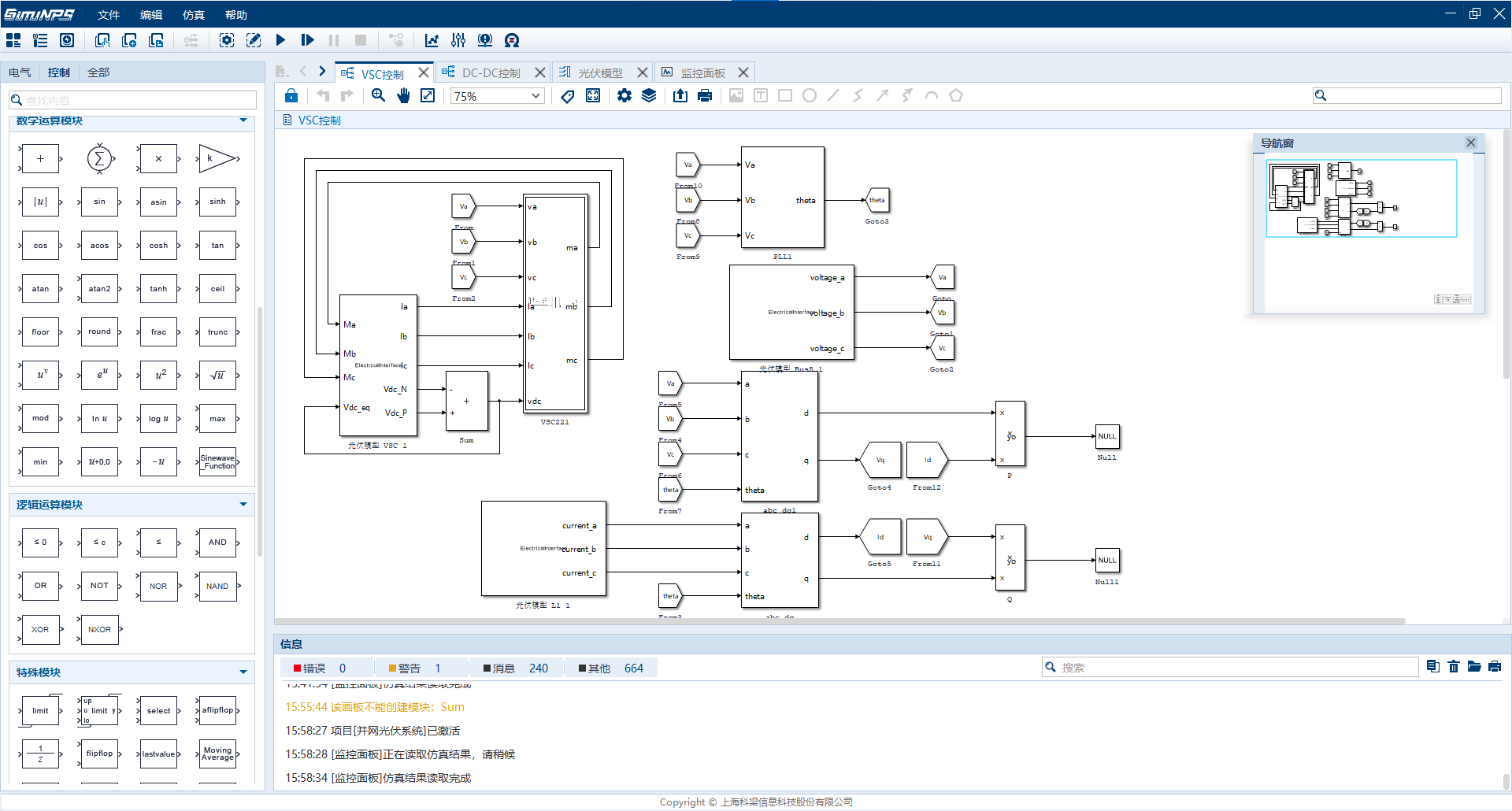The image size is (1512, 811).
Task: Select the Sinewave Function block
Action: click(x=217, y=462)
